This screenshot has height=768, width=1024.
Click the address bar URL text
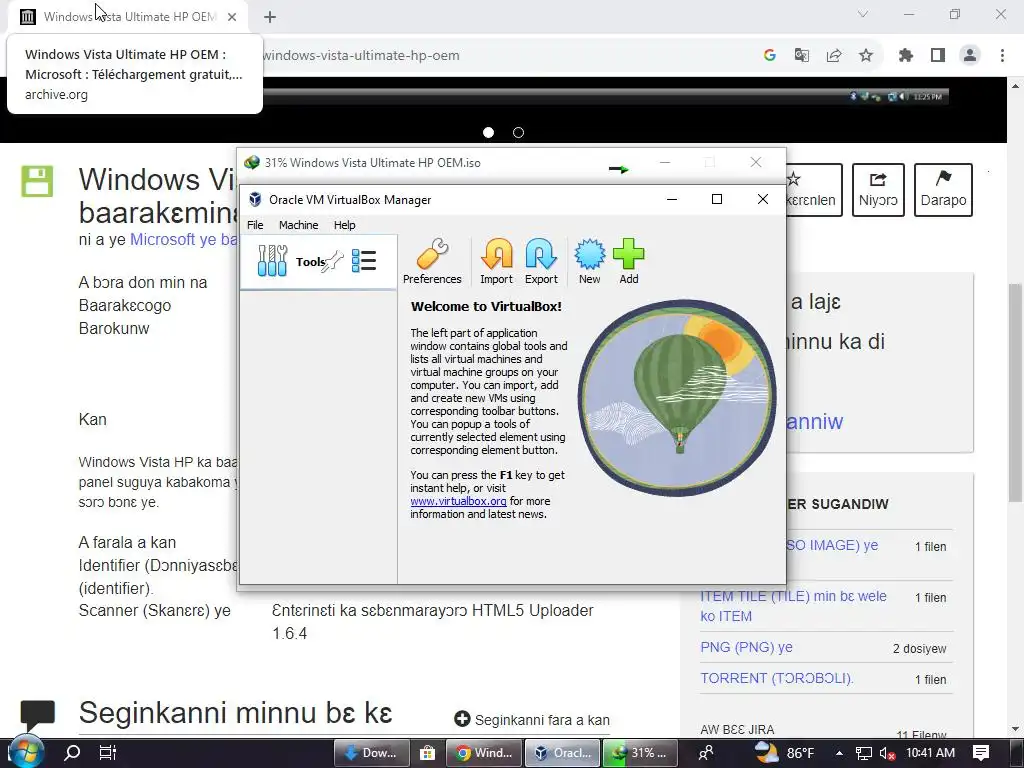point(361,56)
